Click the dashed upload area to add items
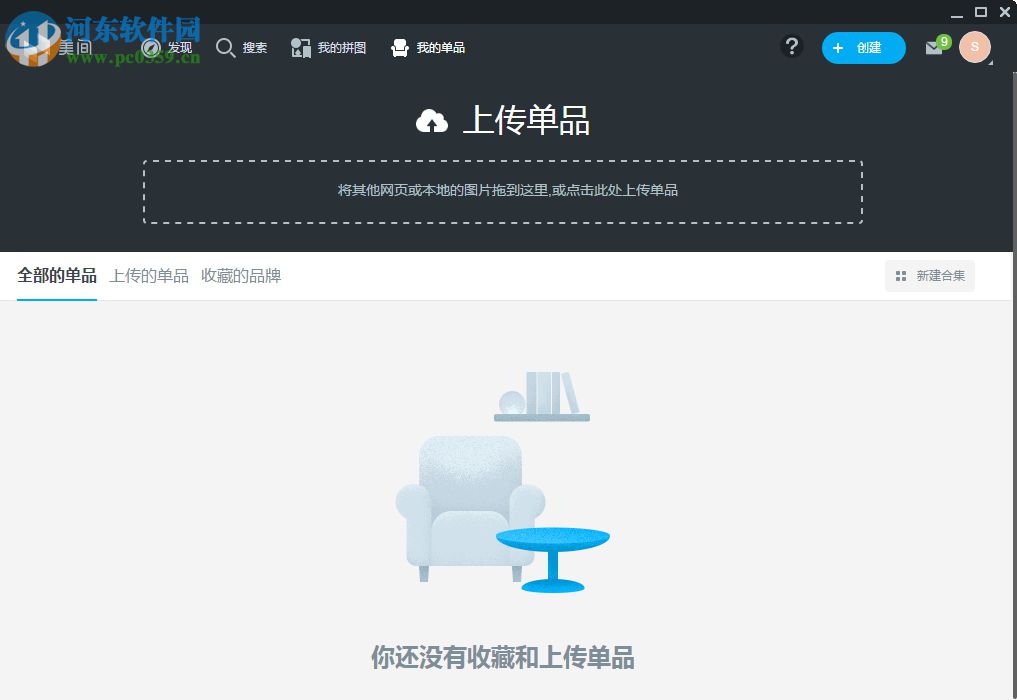The width and height of the screenshot is (1017, 700). pos(502,190)
